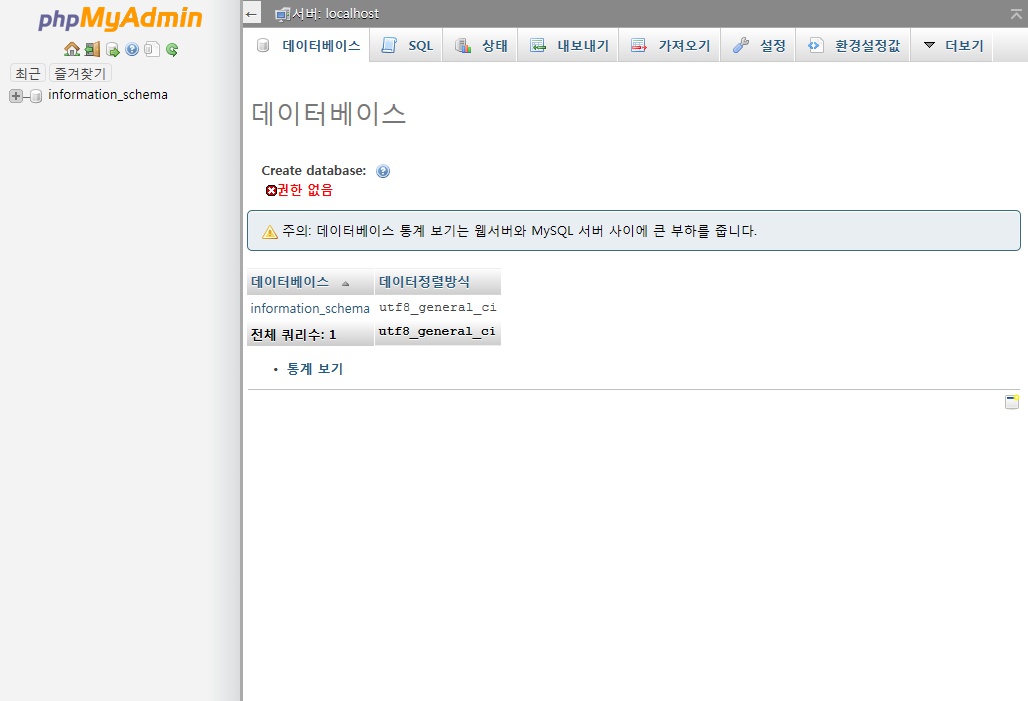The height and width of the screenshot is (701, 1028).
Task: Collapse the navigation panel with left arrow
Action: pyautogui.click(x=251, y=14)
